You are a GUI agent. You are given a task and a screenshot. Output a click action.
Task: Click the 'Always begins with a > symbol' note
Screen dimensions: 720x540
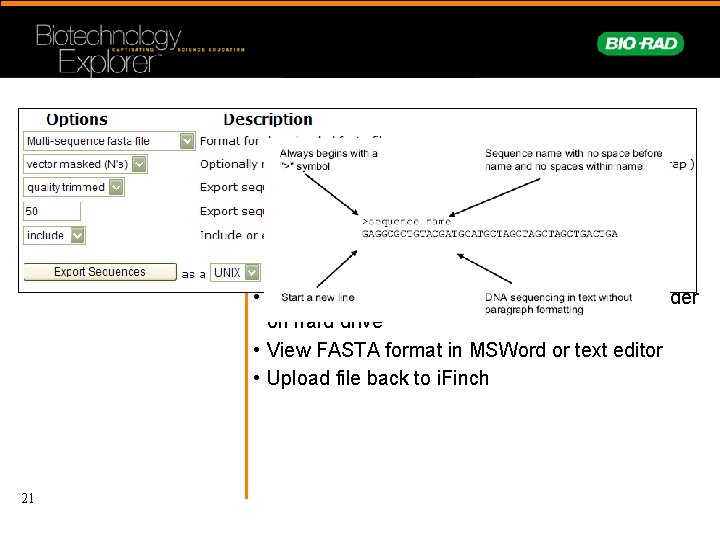329,159
